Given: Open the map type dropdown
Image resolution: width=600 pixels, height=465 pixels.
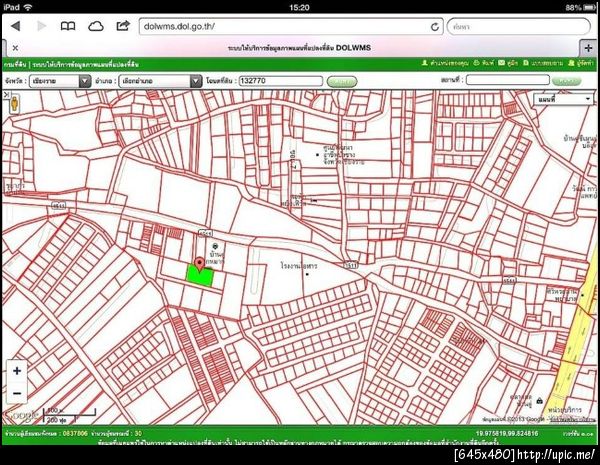Looking at the screenshot, I should [563, 100].
